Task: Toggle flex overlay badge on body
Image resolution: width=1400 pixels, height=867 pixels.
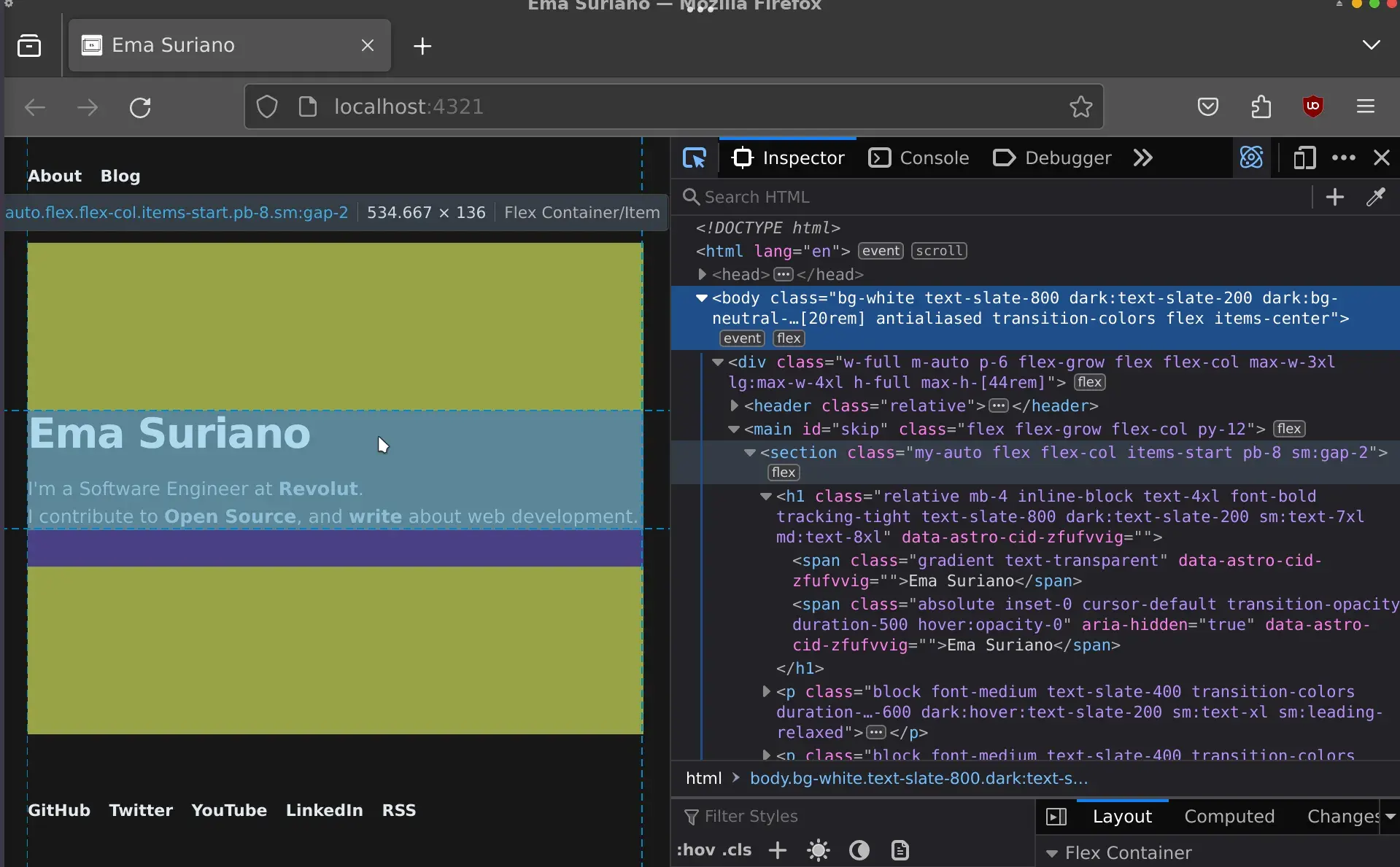Action: [789, 338]
